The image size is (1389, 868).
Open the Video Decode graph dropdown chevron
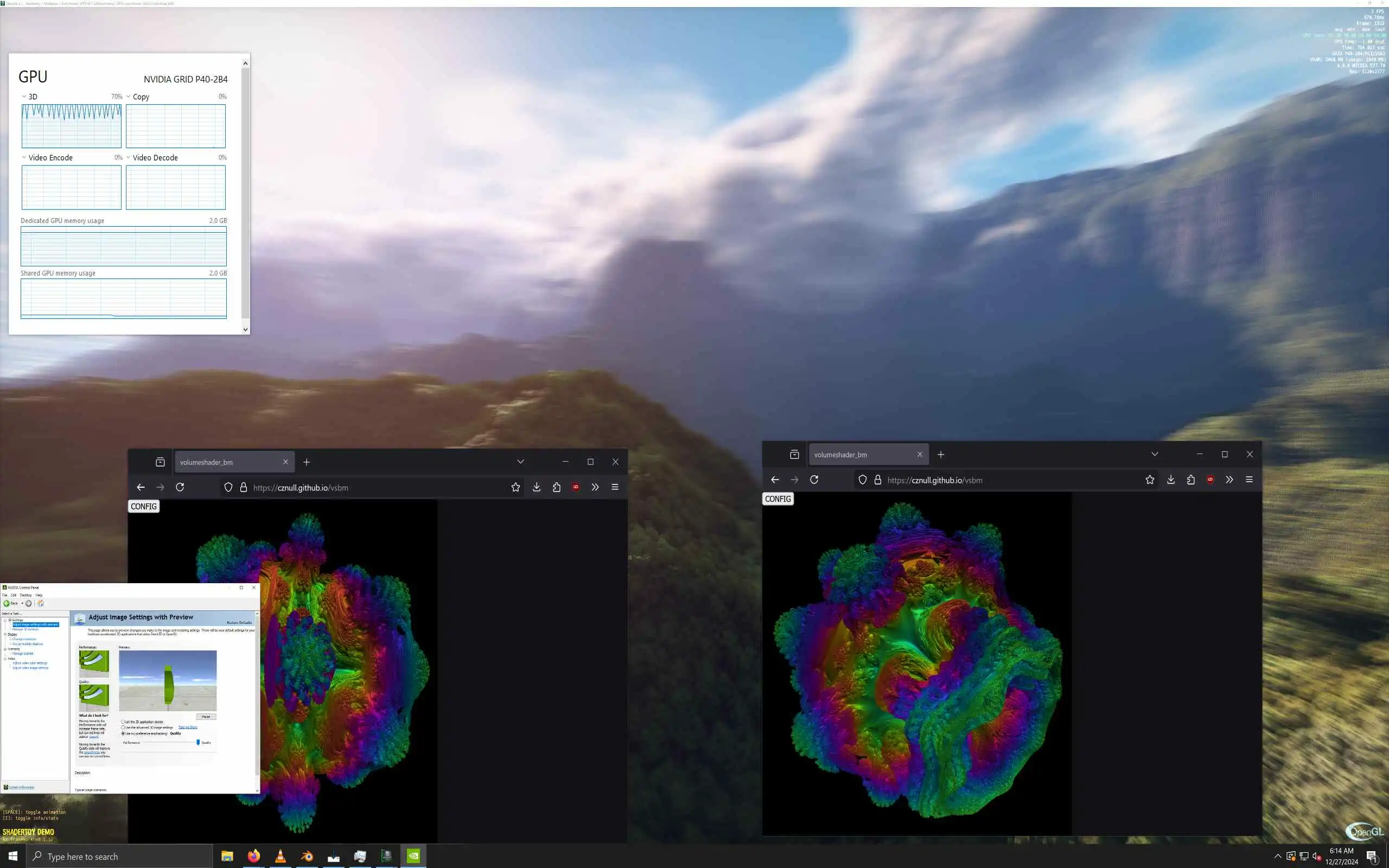128,157
